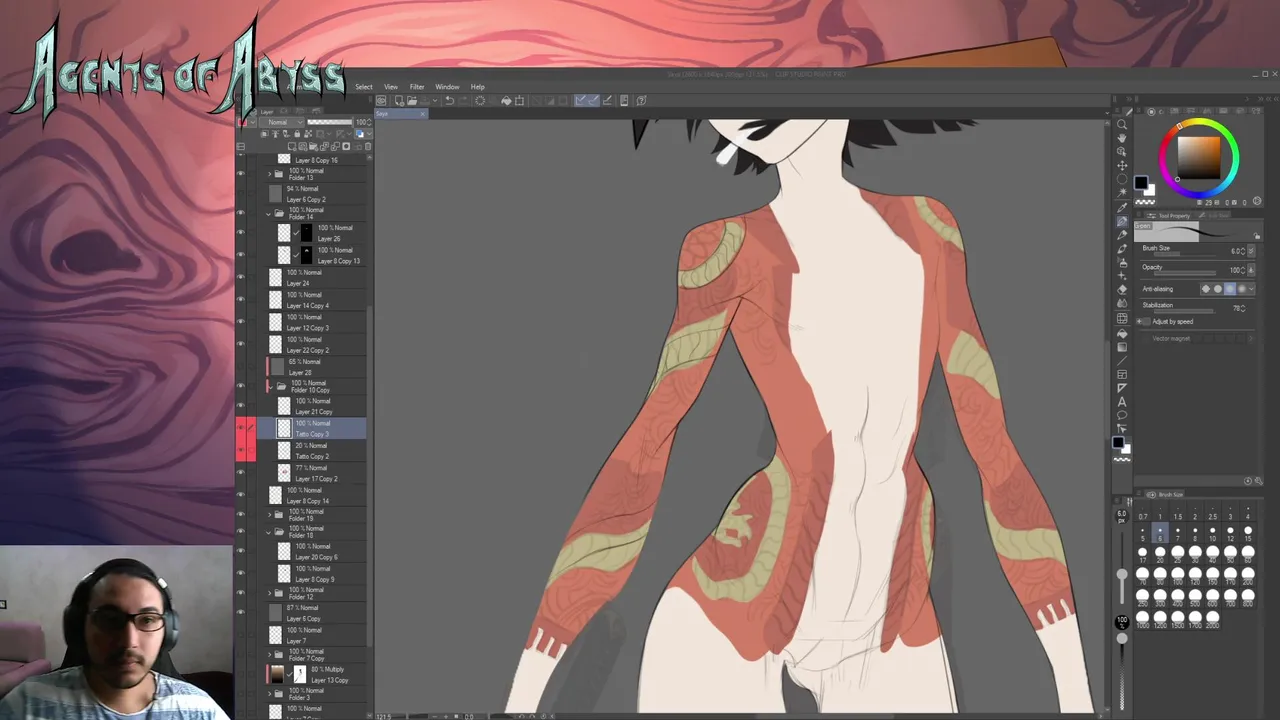This screenshot has height=720, width=1280.
Task: Click the Undo arrow in command bar
Action: [449, 100]
